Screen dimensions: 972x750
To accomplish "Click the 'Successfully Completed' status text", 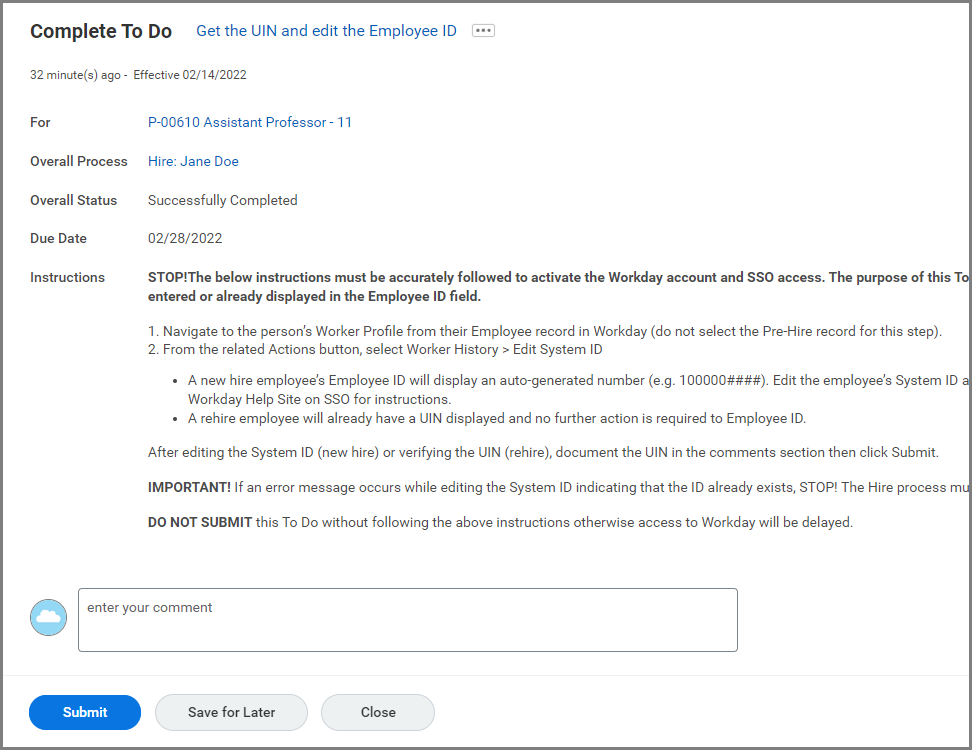I will pos(222,200).
